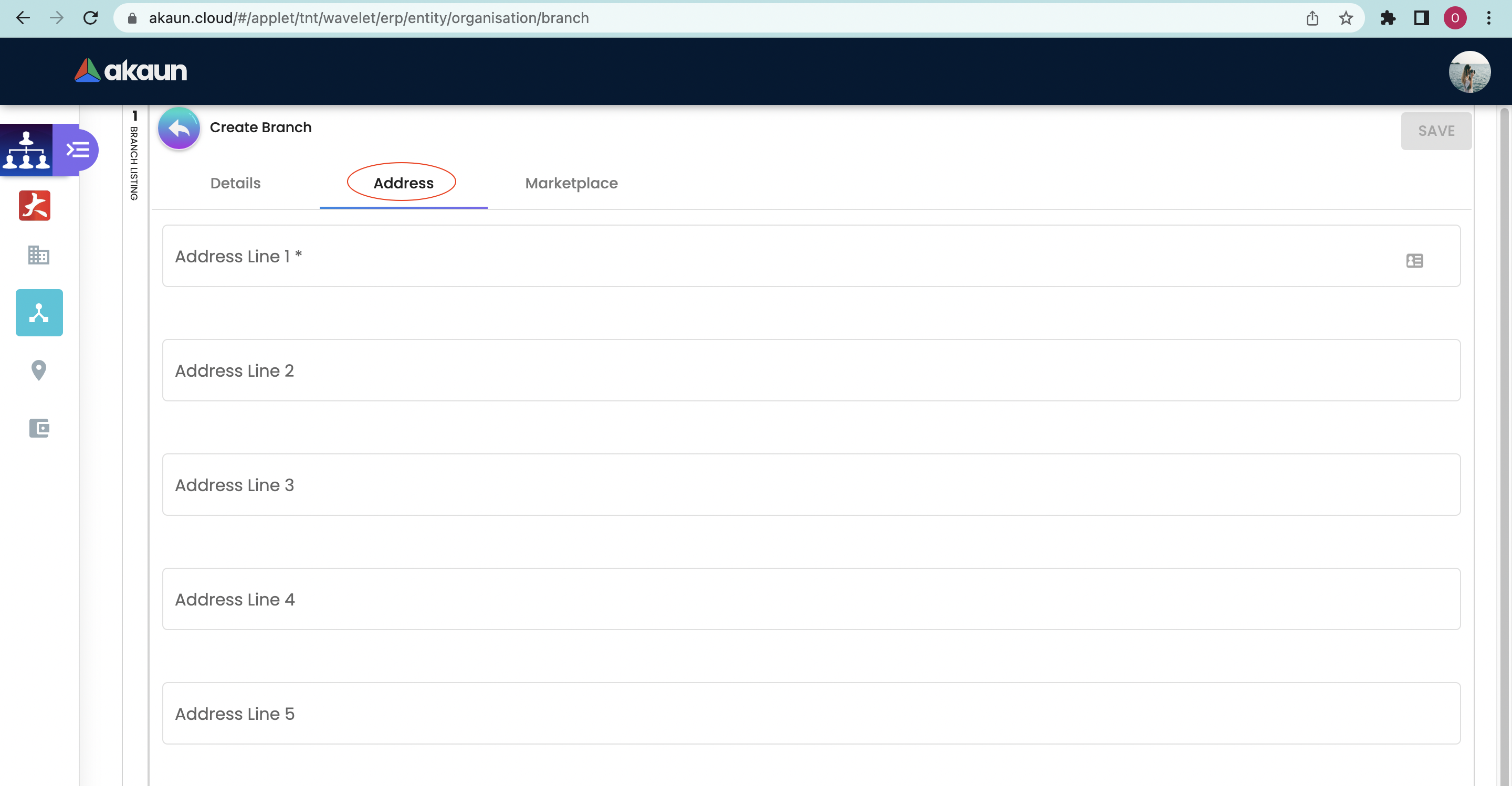Click the SAVE button

(x=1436, y=131)
